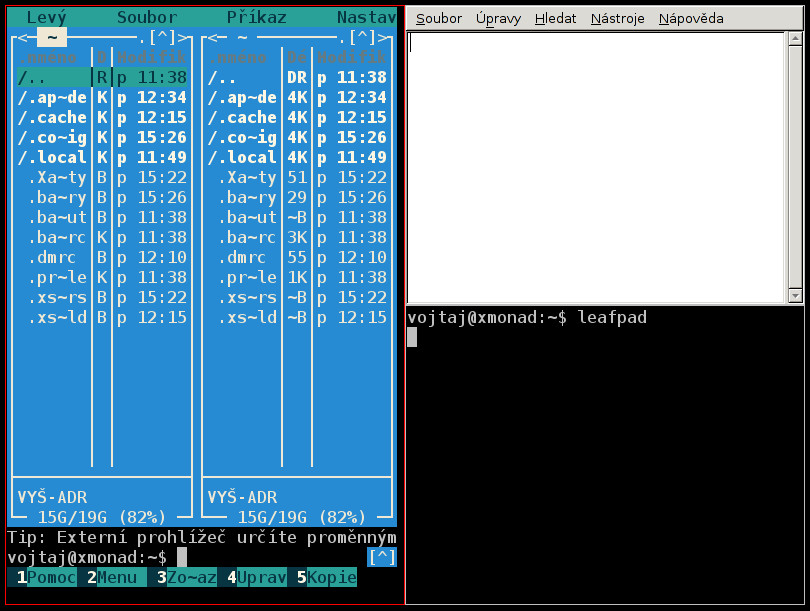Open the Úpravy menu in Leafpad
Screen dimensions: 810x611
(x=498, y=19)
